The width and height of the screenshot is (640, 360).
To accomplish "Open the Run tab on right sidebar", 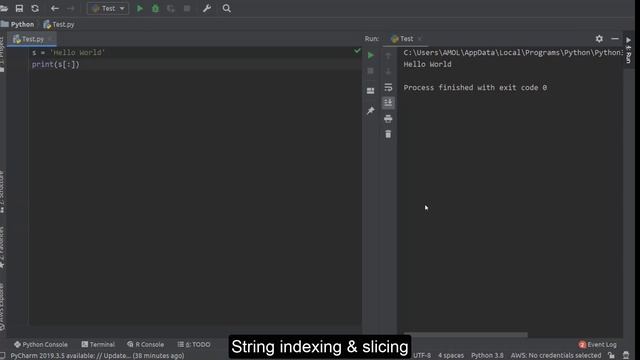I will click(x=628, y=51).
